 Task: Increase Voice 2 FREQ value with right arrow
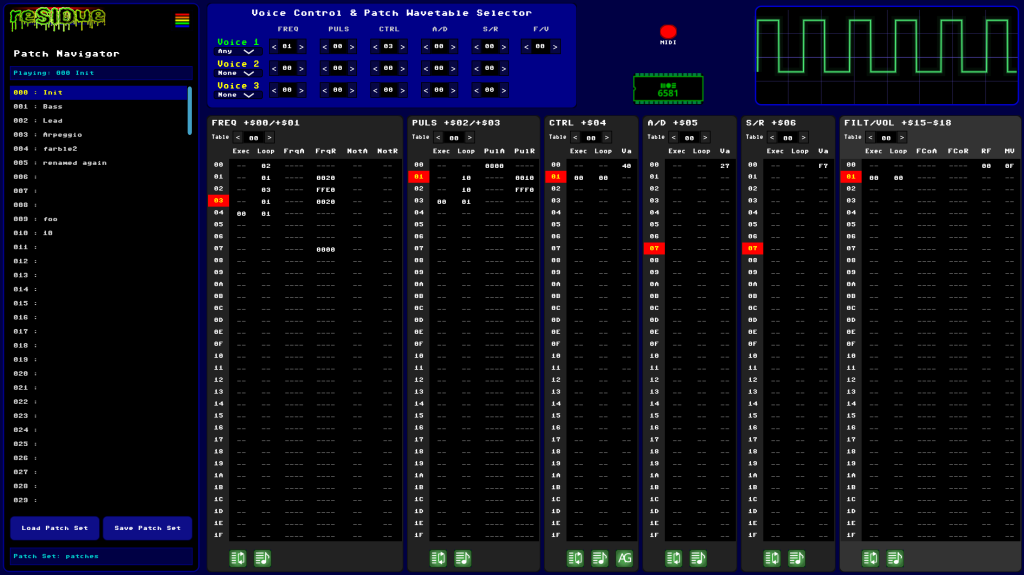301,69
